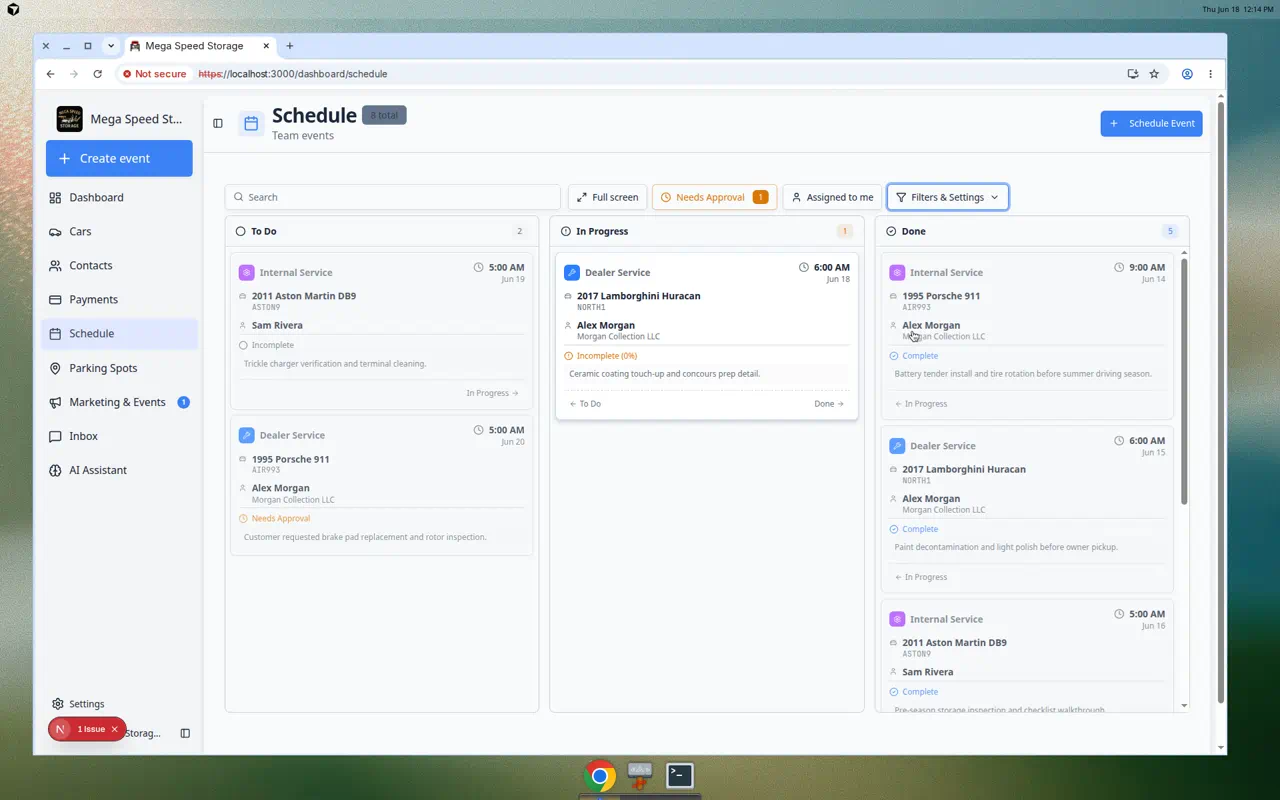Click the Done column count badge 5

(1169, 231)
